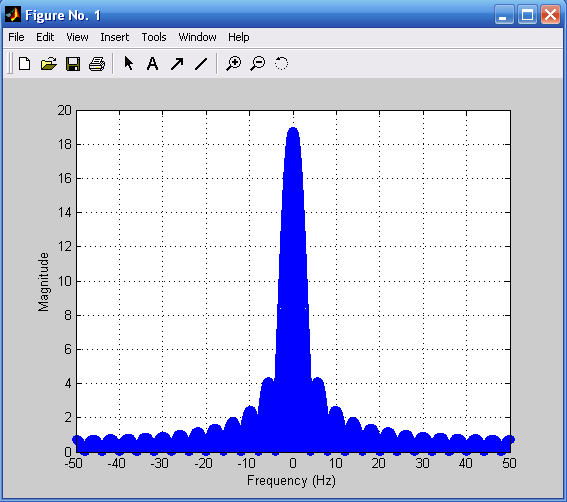Open the Tools menu

pyautogui.click(x=154, y=37)
